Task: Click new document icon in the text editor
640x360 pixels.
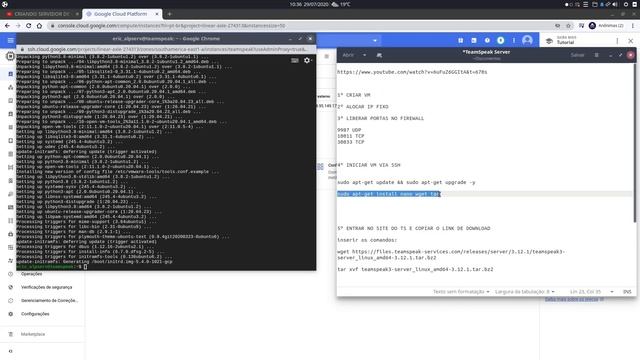Action: pyautogui.click(x=379, y=55)
